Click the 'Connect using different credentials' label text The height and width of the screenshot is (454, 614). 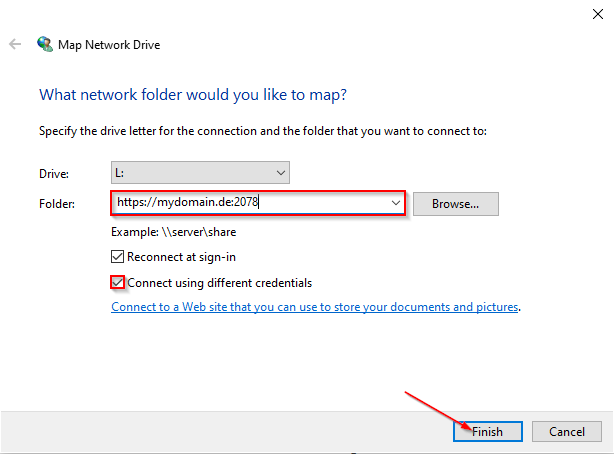(220, 283)
